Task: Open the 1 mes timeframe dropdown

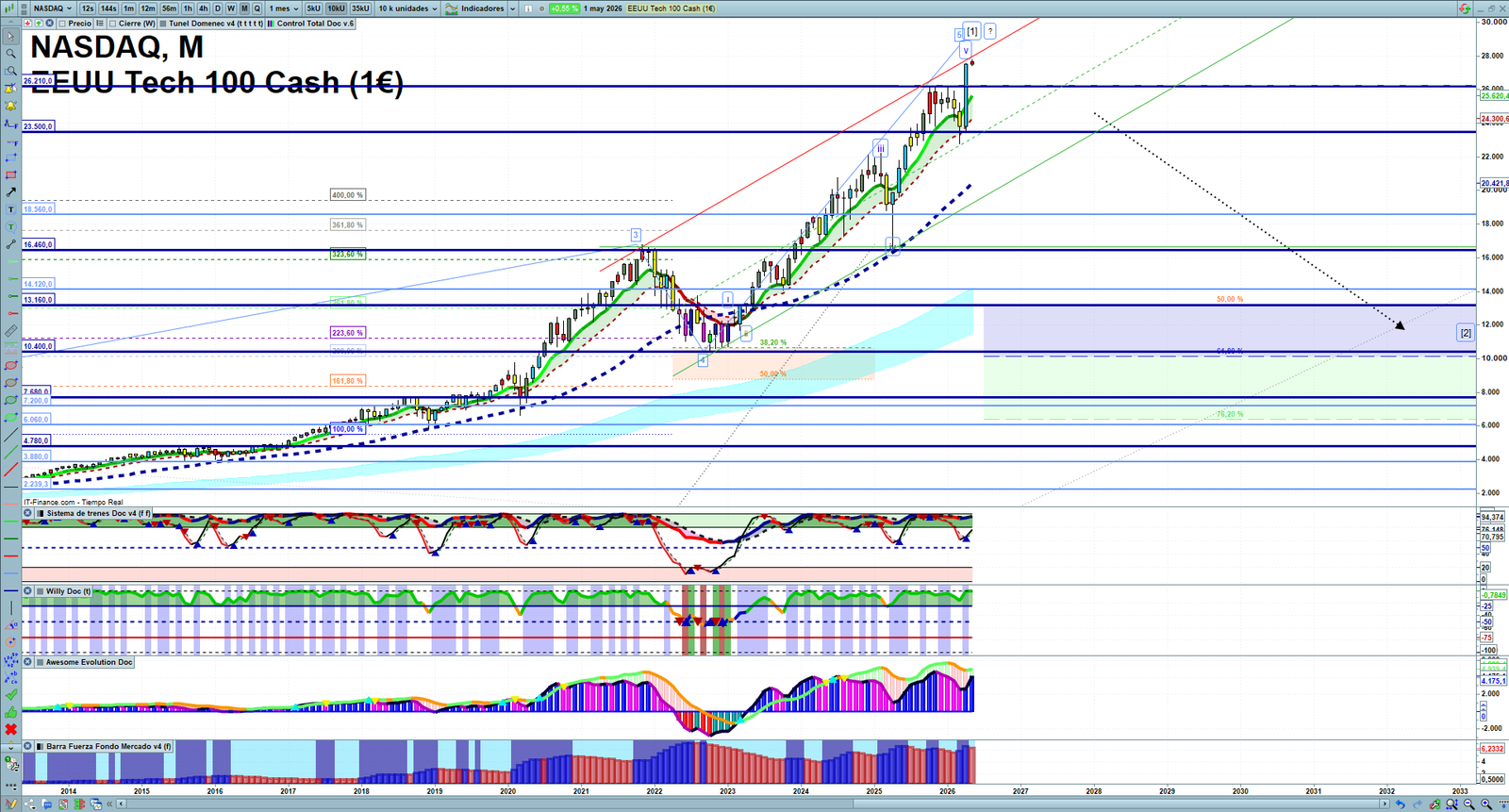Action: coord(283,8)
